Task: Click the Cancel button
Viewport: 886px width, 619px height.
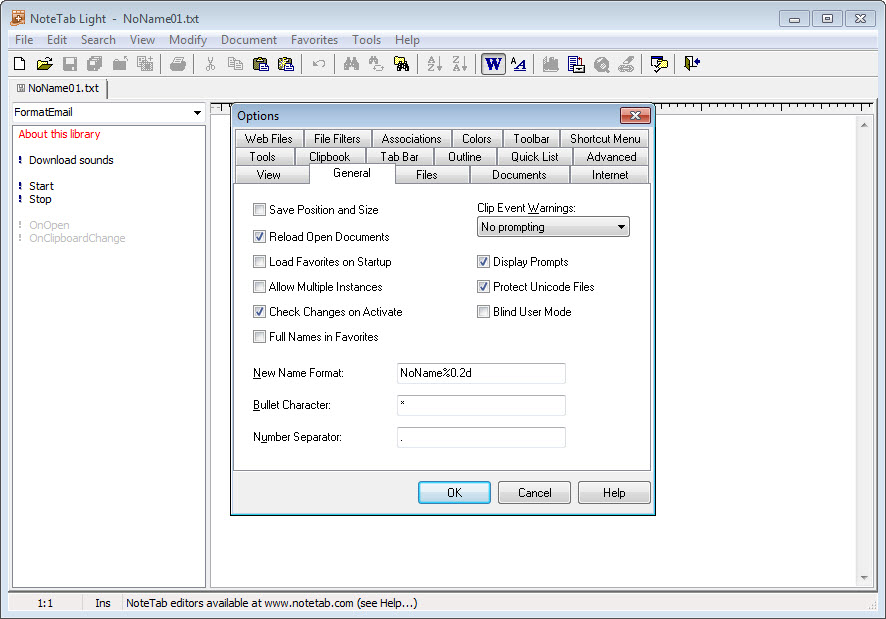Action: (535, 493)
